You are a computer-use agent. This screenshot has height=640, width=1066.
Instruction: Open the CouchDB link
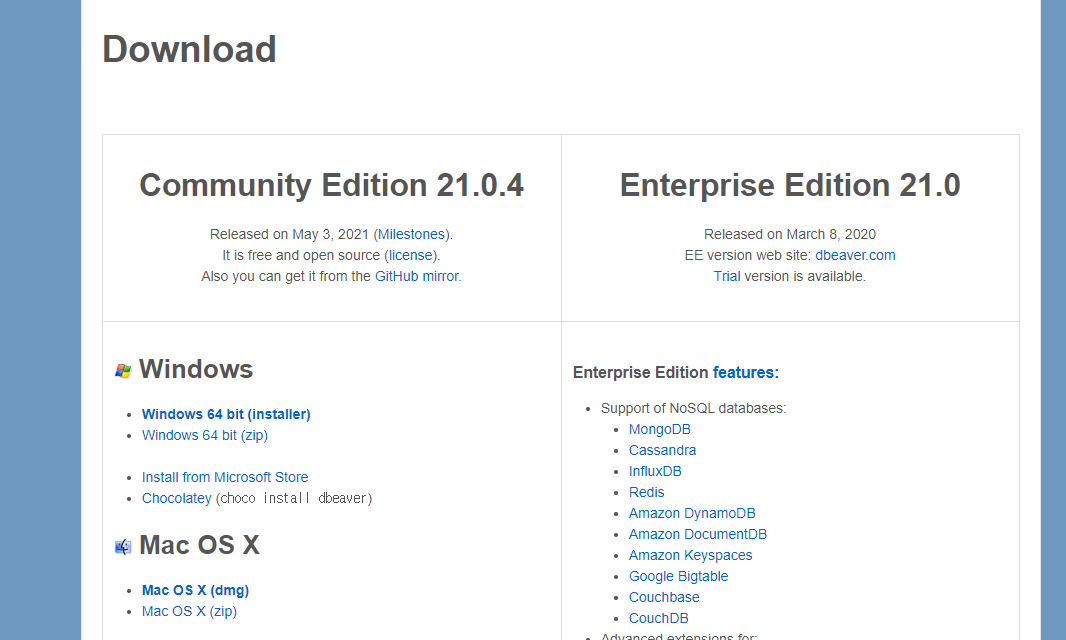[x=659, y=619]
